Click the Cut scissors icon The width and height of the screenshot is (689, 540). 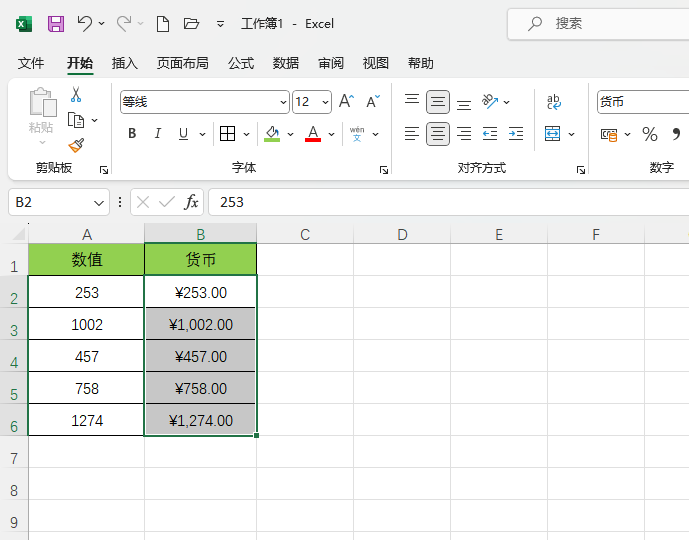point(76,94)
